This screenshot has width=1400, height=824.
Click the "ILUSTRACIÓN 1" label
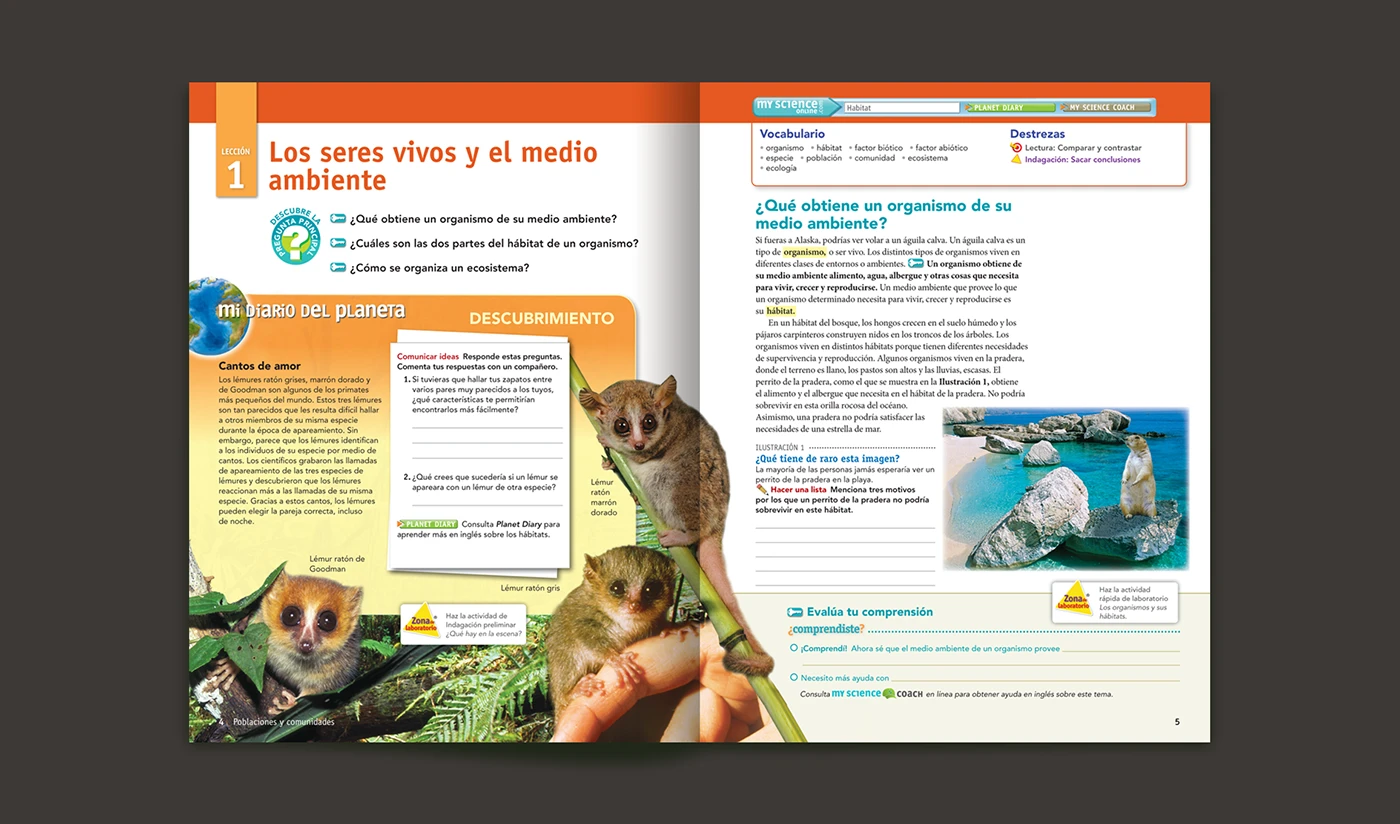point(779,448)
